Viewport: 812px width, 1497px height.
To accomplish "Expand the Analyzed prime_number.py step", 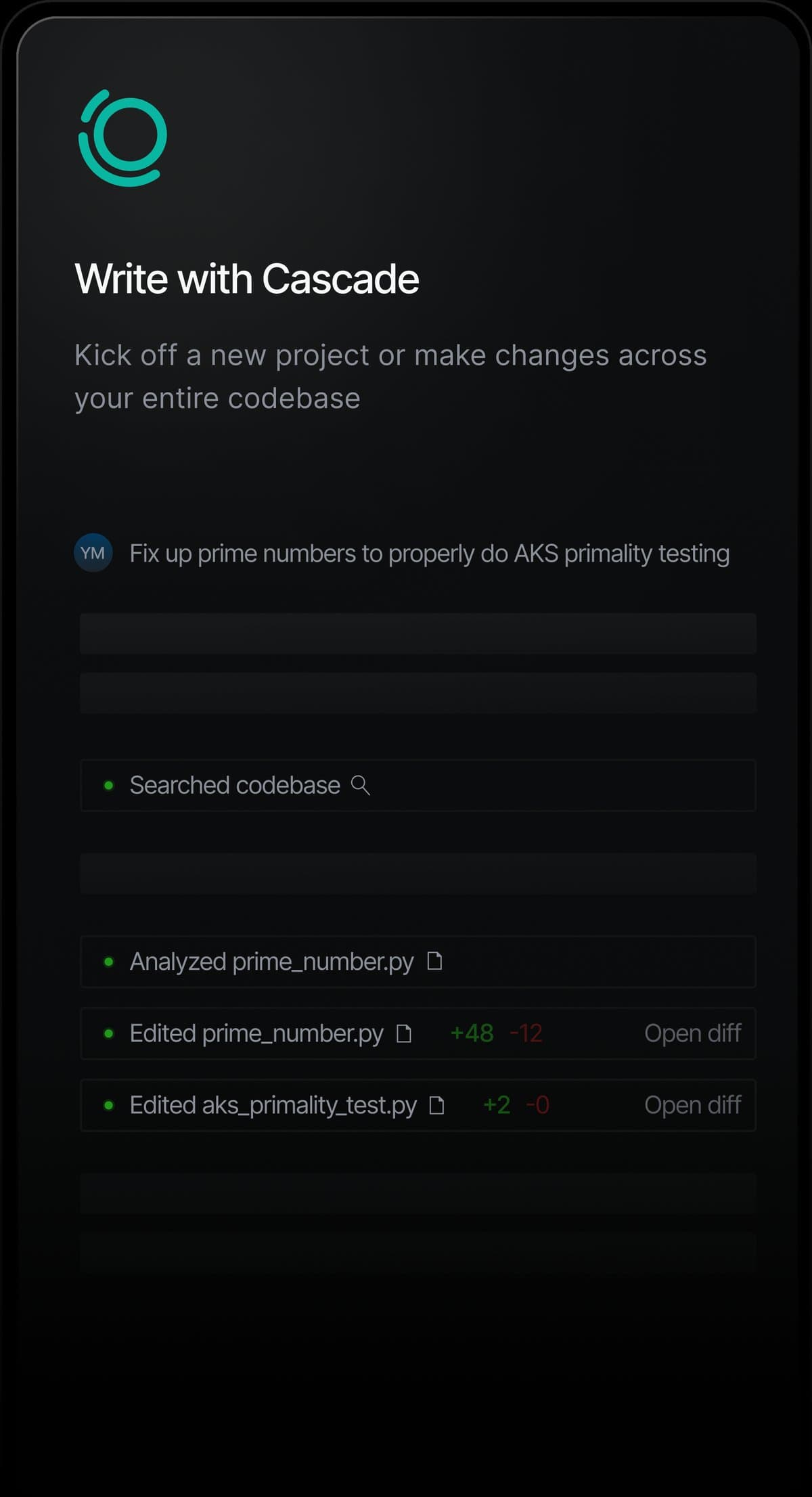I will (271, 962).
